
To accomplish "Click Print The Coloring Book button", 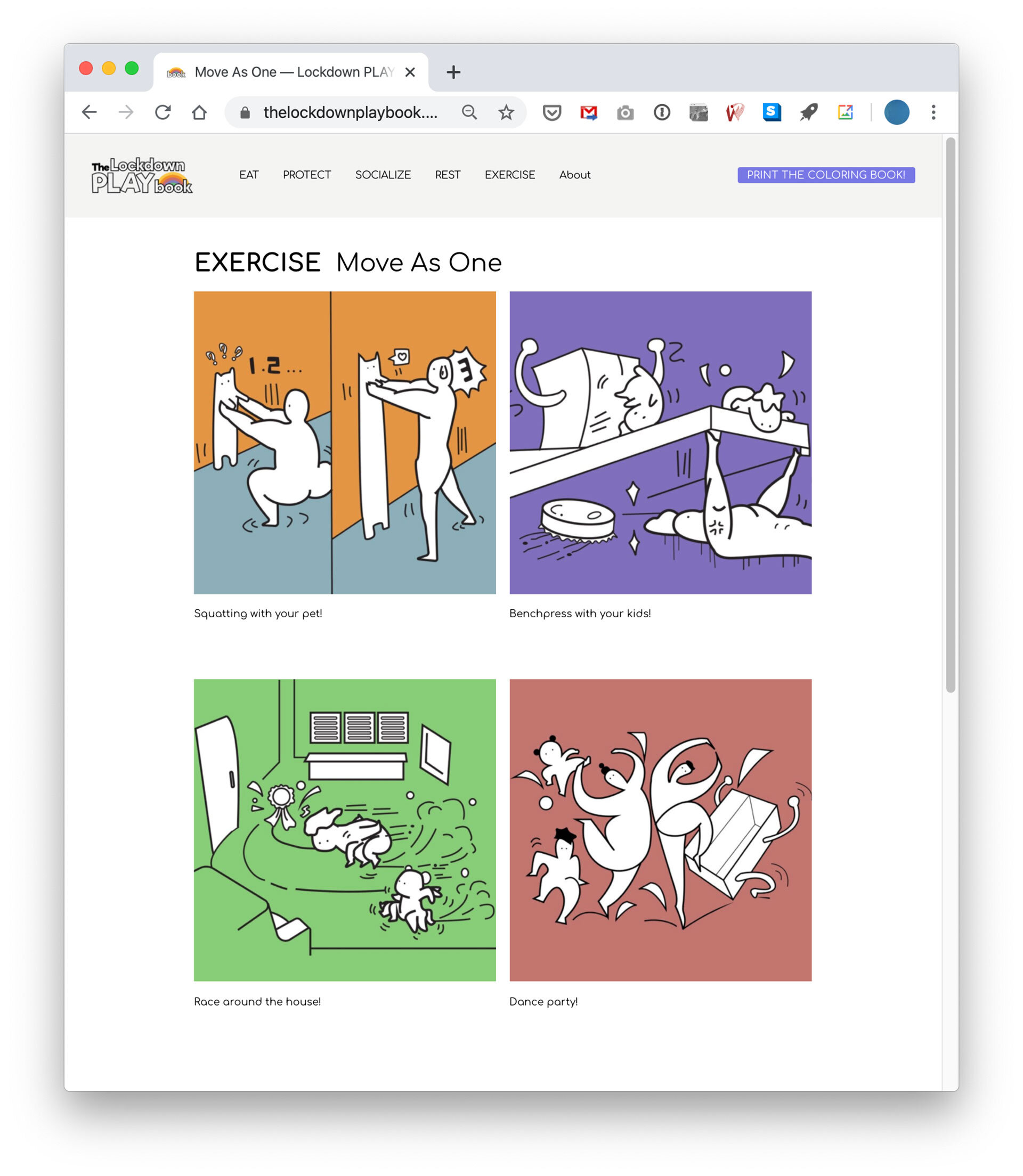I will tap(825, 175).
